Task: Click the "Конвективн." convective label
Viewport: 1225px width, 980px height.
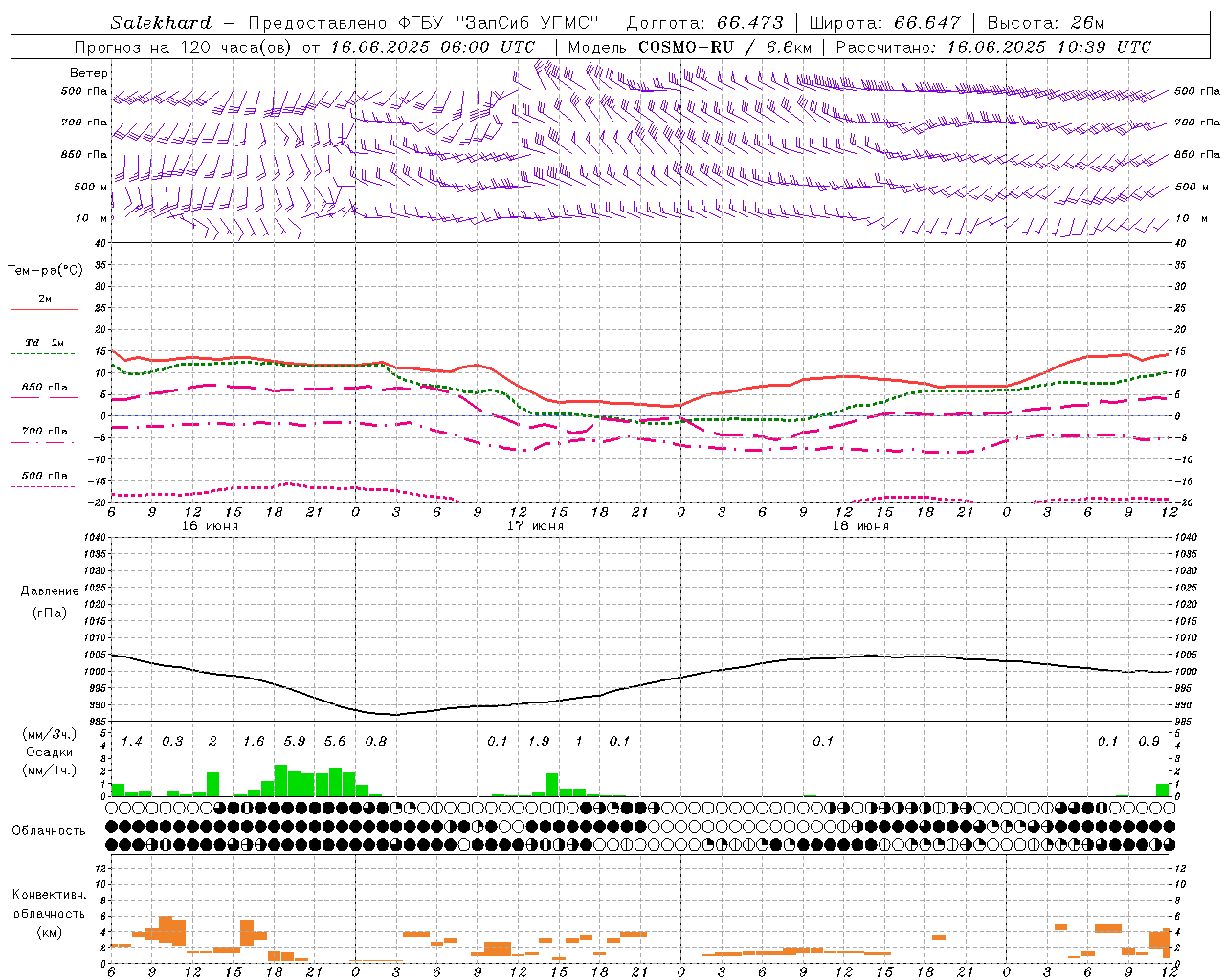Action: pos(49,895)
